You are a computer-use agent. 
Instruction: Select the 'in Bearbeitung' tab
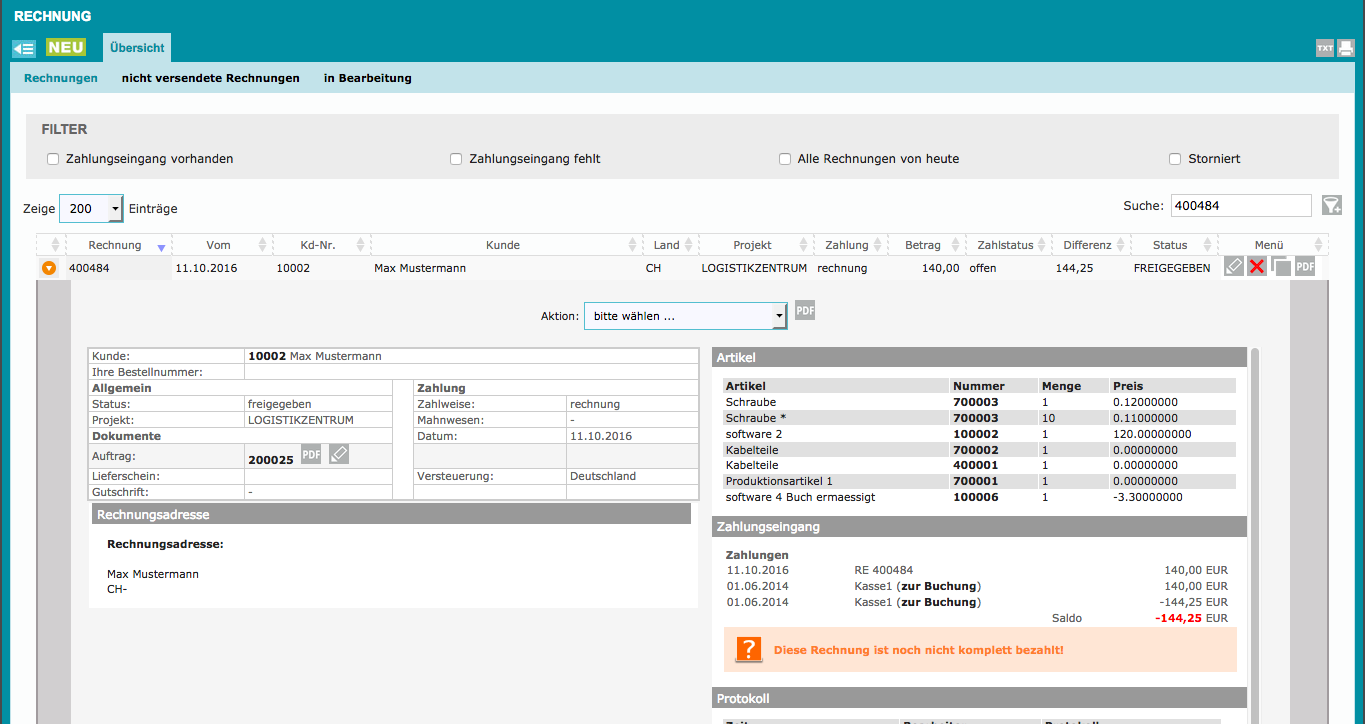tap(367, 78)
